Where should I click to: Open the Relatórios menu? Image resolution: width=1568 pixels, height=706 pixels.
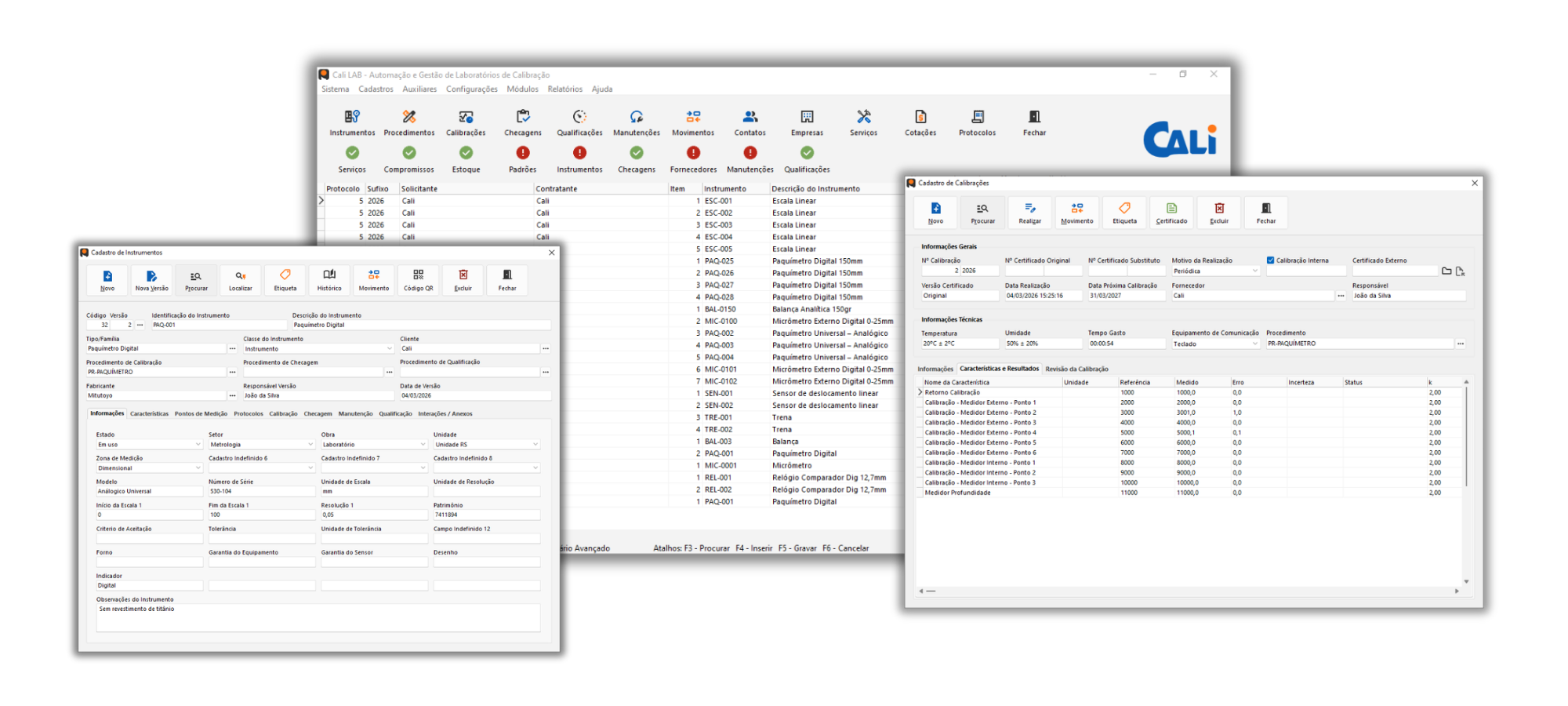[x=564, y=89]
